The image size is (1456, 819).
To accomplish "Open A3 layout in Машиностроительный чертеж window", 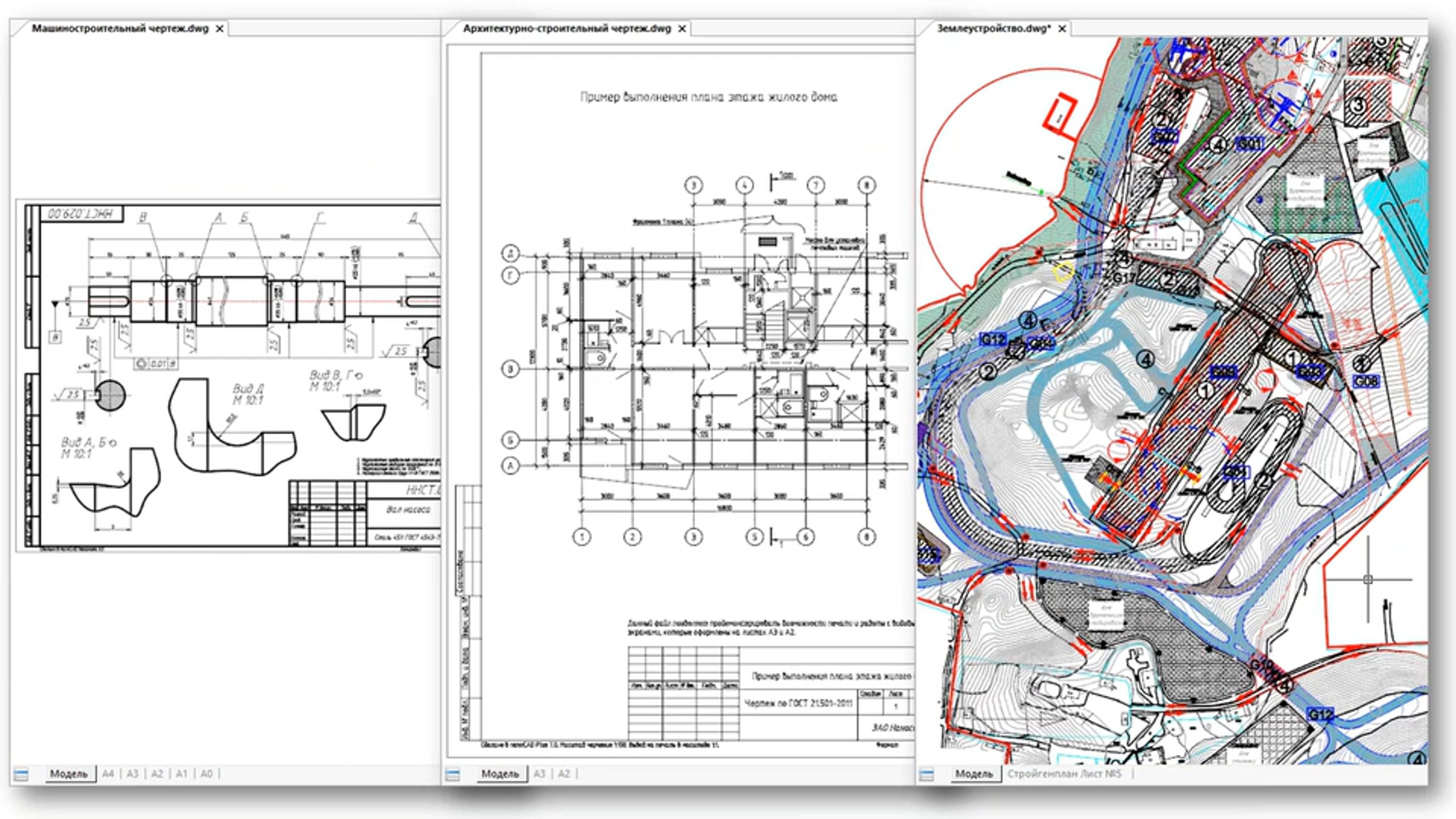I will pos(132,774).
